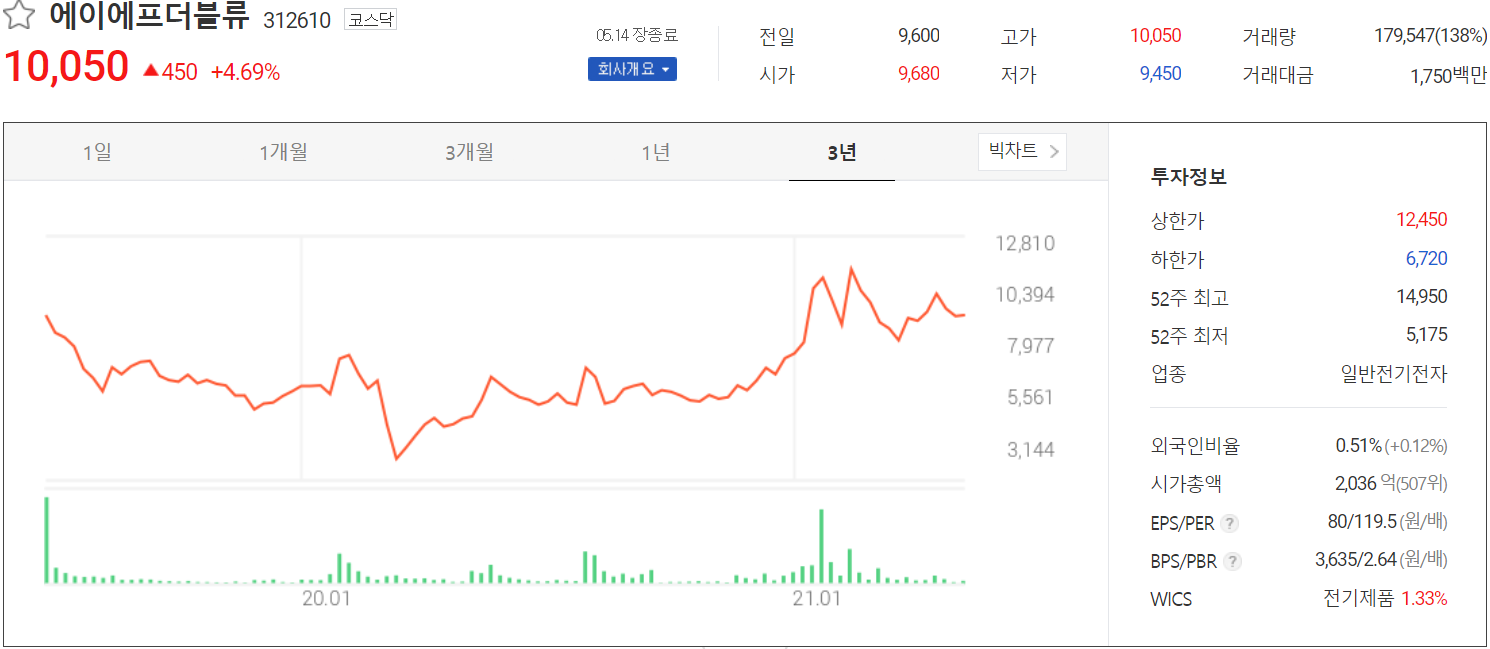Screen dimensions: 1490x649
Task: Click the 20.01 date label on chart
Action: click(326, 599)
